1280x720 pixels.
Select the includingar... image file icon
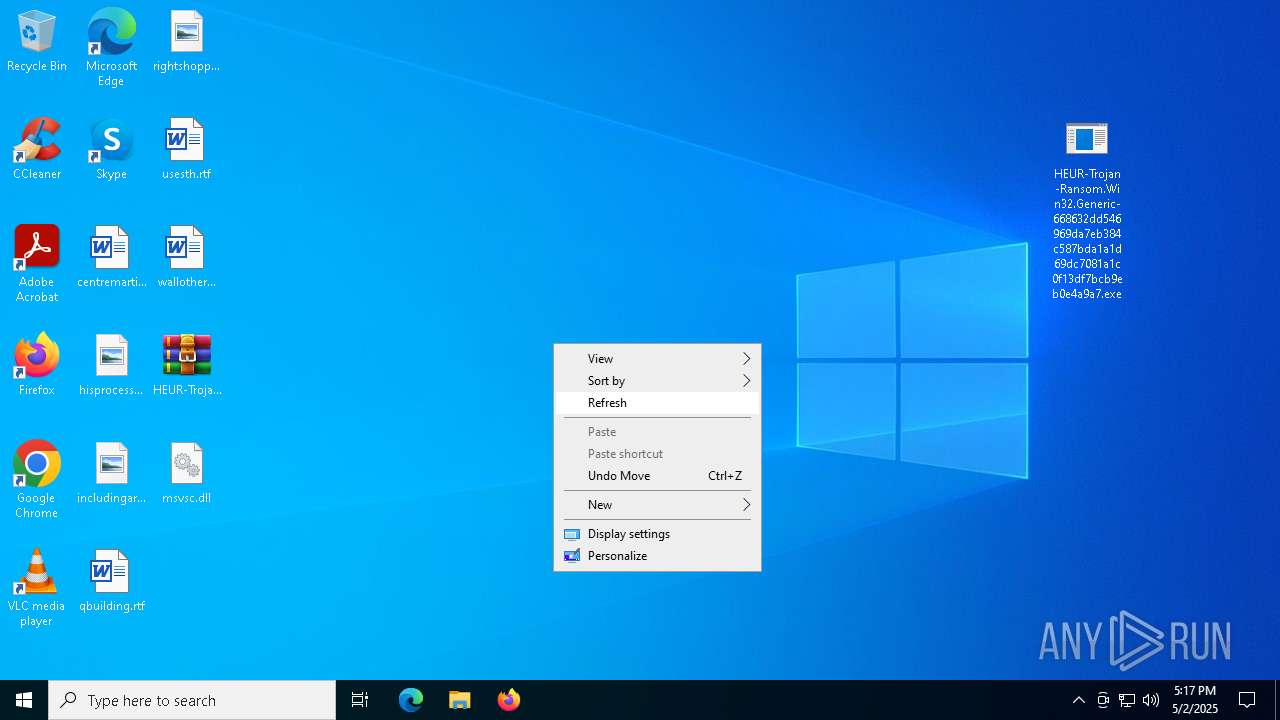point(111,474)
